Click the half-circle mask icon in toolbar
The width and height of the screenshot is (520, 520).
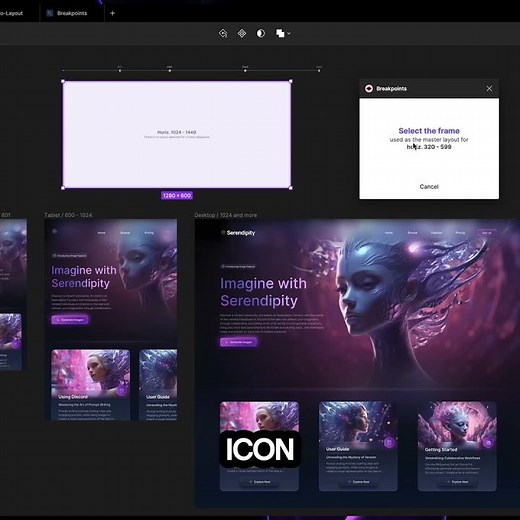point(261,33)
